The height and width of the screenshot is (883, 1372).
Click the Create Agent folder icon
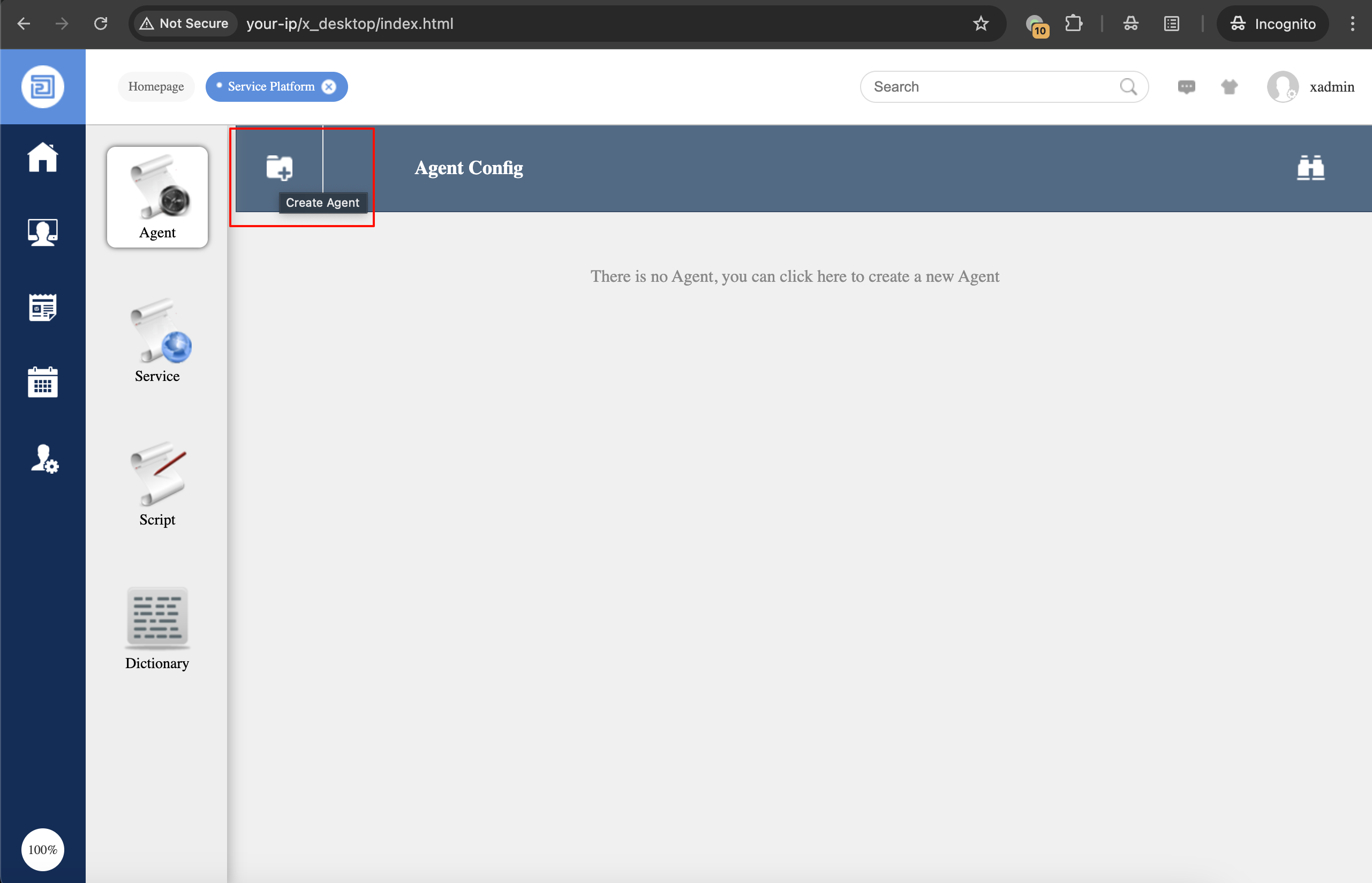pos(279,167)
